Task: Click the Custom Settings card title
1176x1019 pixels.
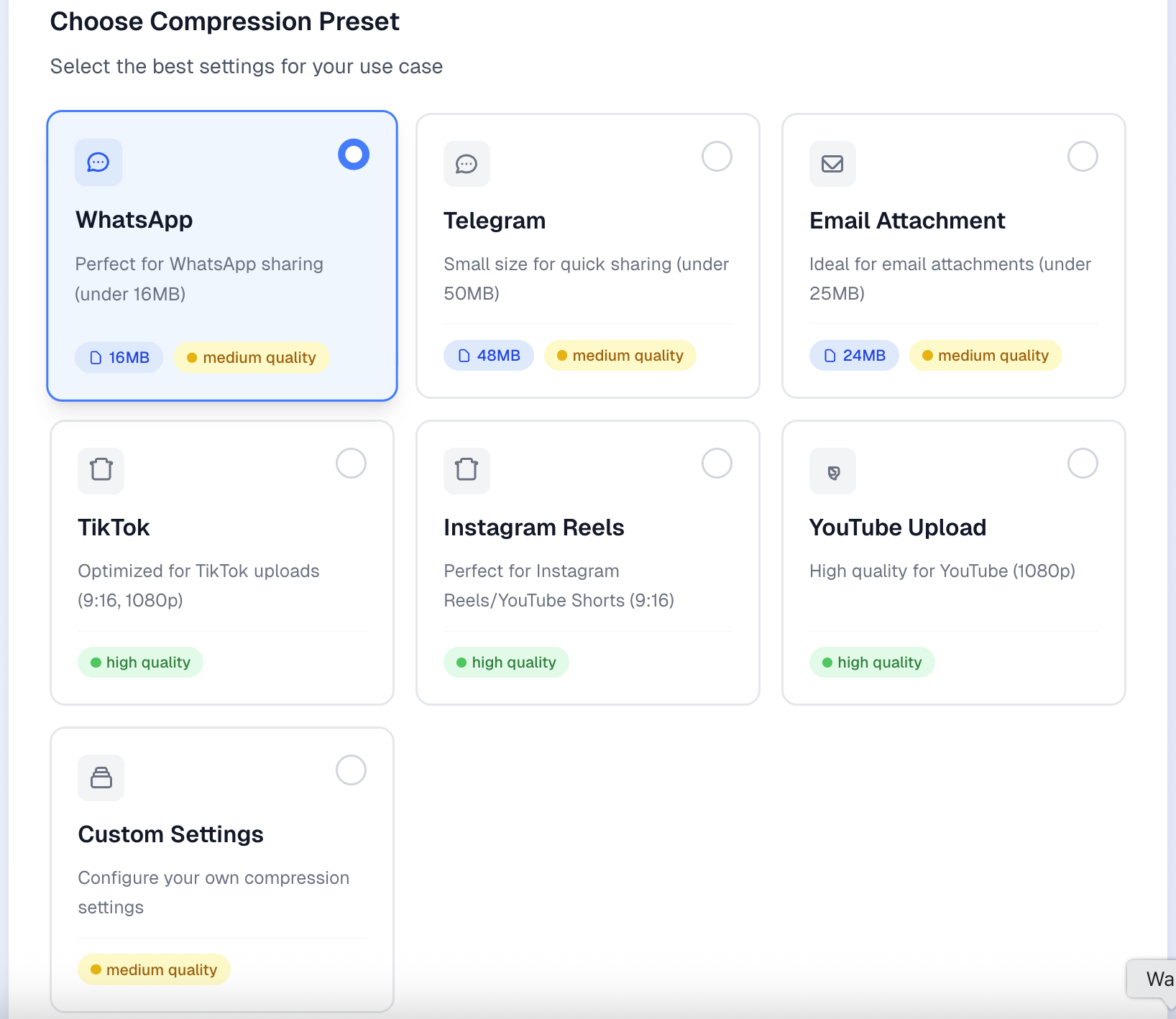Action: 171,834
